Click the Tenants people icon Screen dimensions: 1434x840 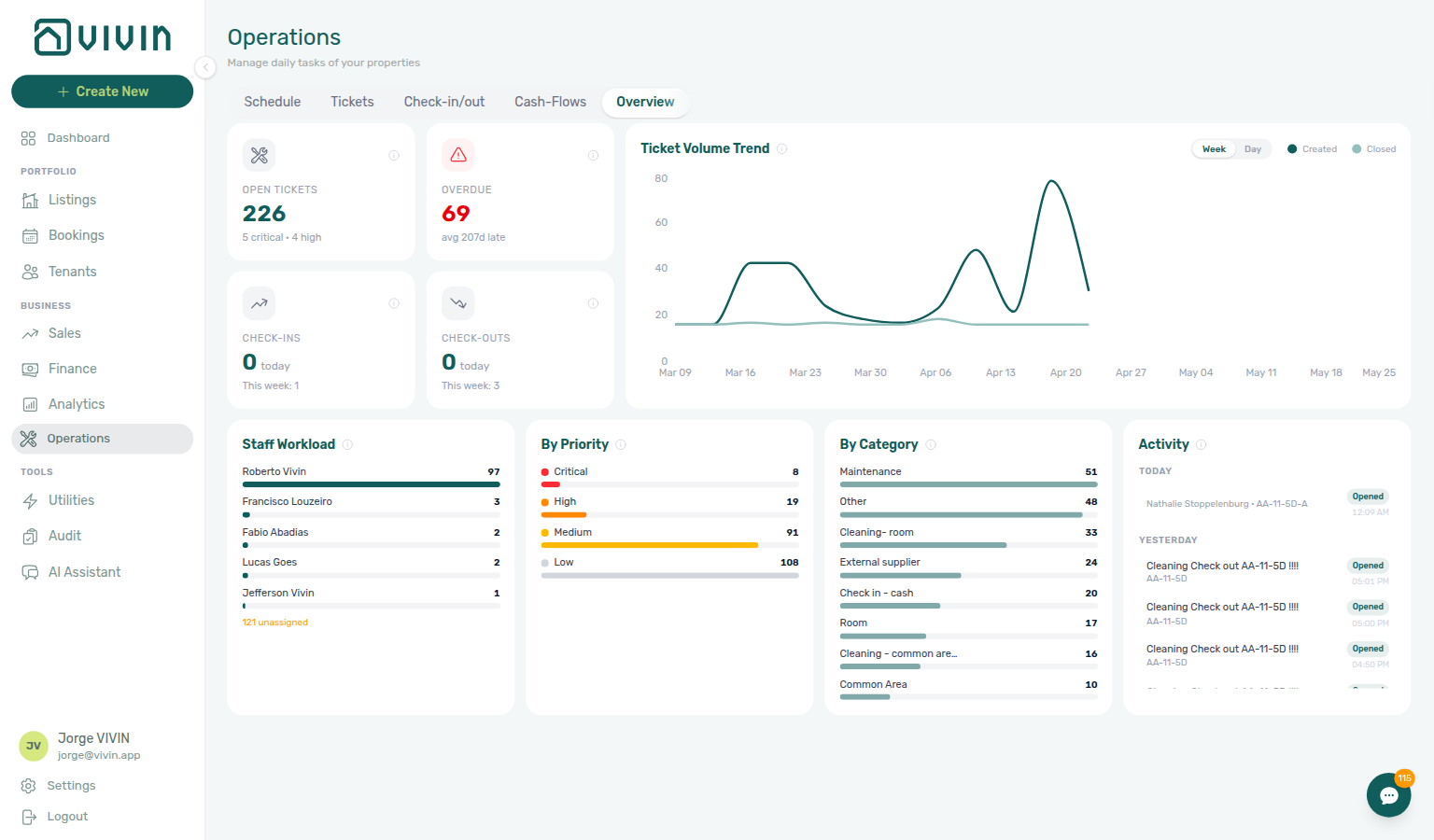pyautogui.click(x=30, y=272)
